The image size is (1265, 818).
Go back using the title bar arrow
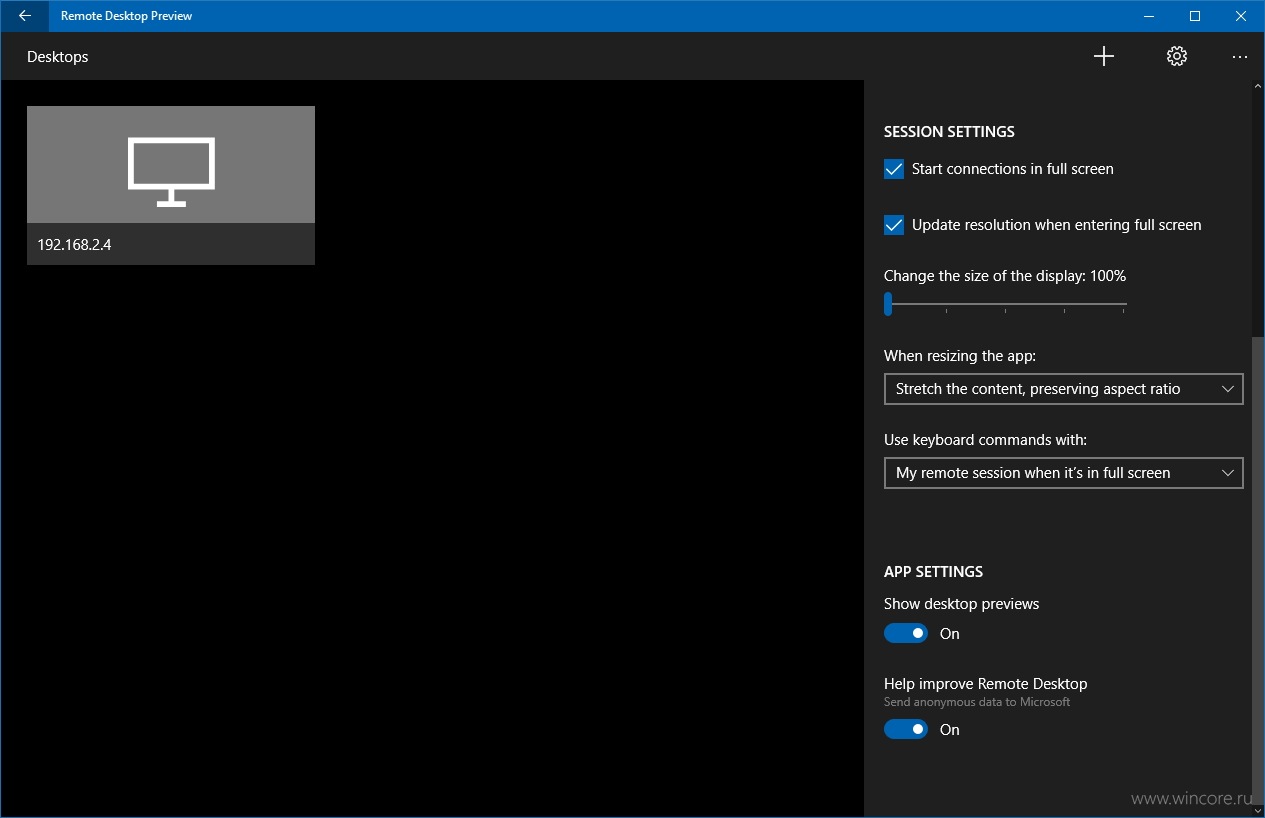[24, 16]
